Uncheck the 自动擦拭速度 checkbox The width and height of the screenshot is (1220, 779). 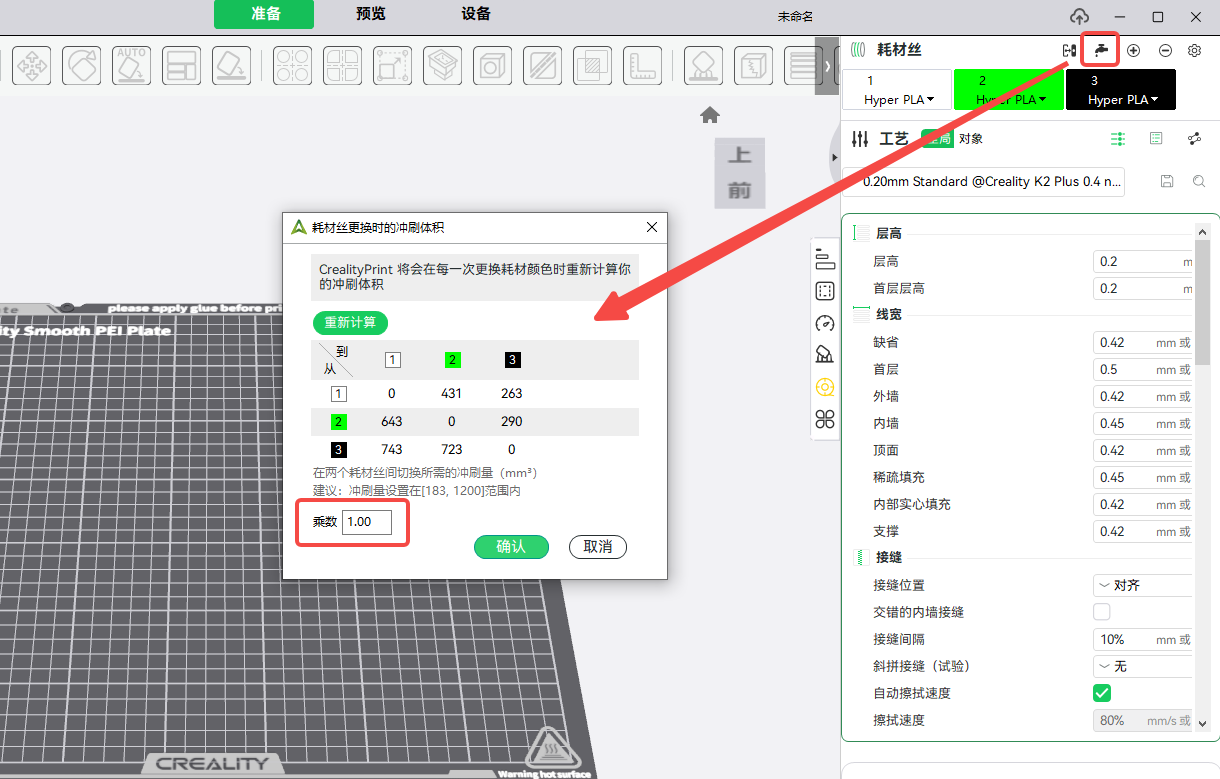coord(1102,693)
